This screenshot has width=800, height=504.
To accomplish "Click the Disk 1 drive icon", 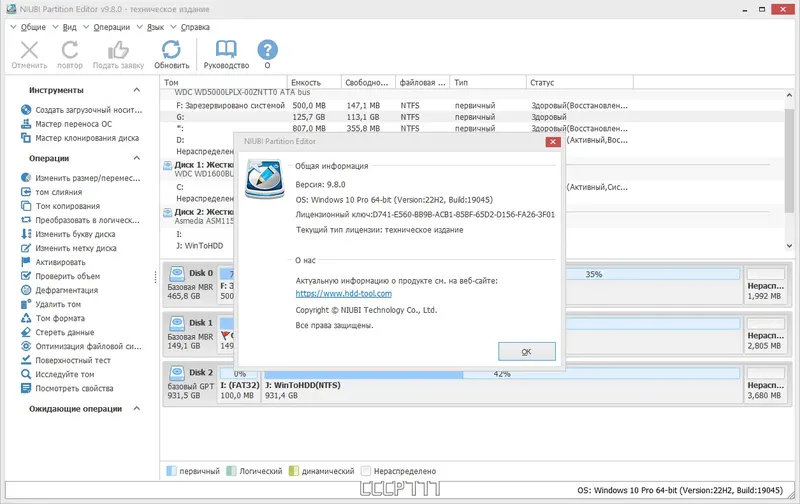I will (177, 323).
